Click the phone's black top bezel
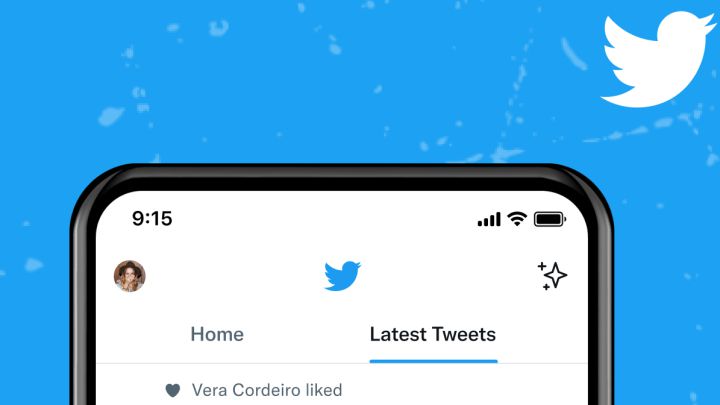Viewport: 720px width, 405px height. [x=342, y=178]
